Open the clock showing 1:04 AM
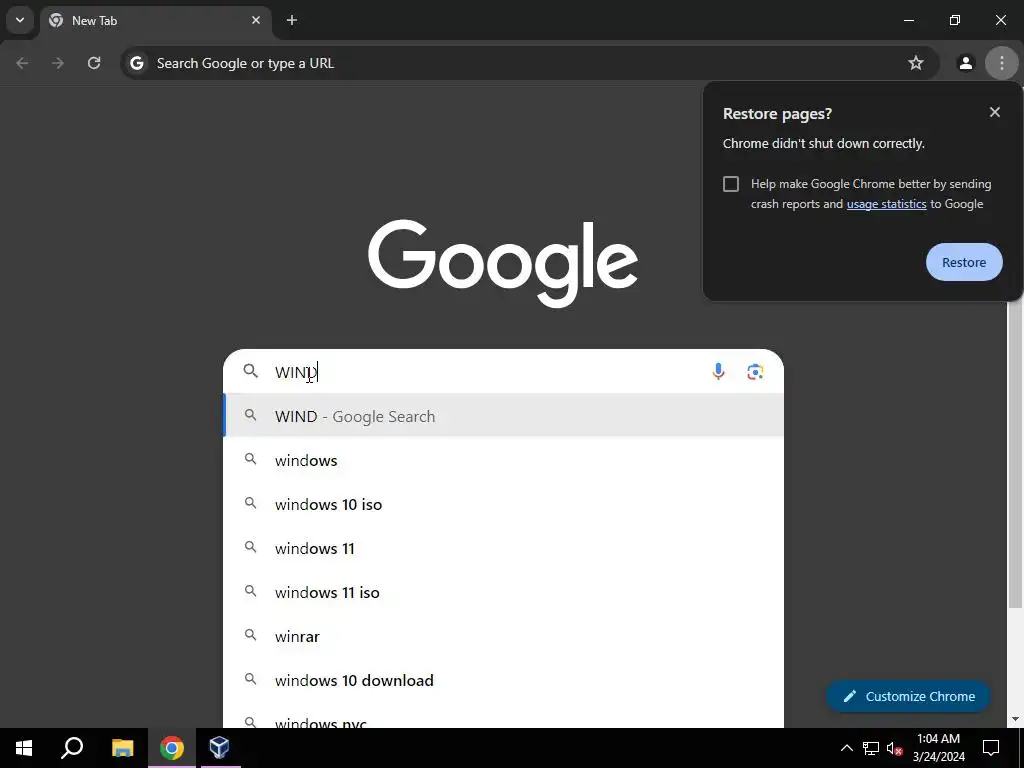This screenshot has height=768, width=1024. 938,748
